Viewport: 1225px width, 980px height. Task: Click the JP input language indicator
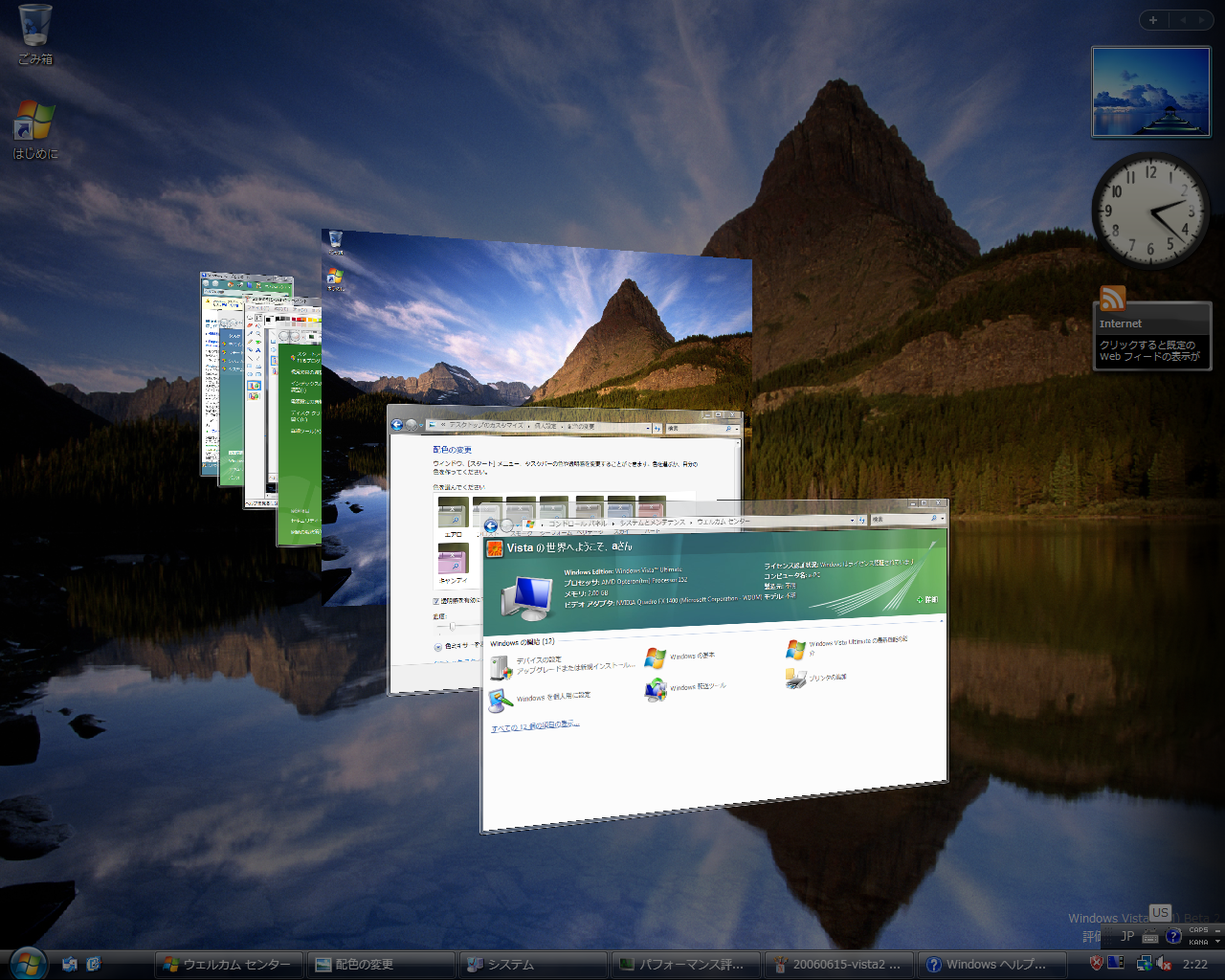[x=1127, y=936]
